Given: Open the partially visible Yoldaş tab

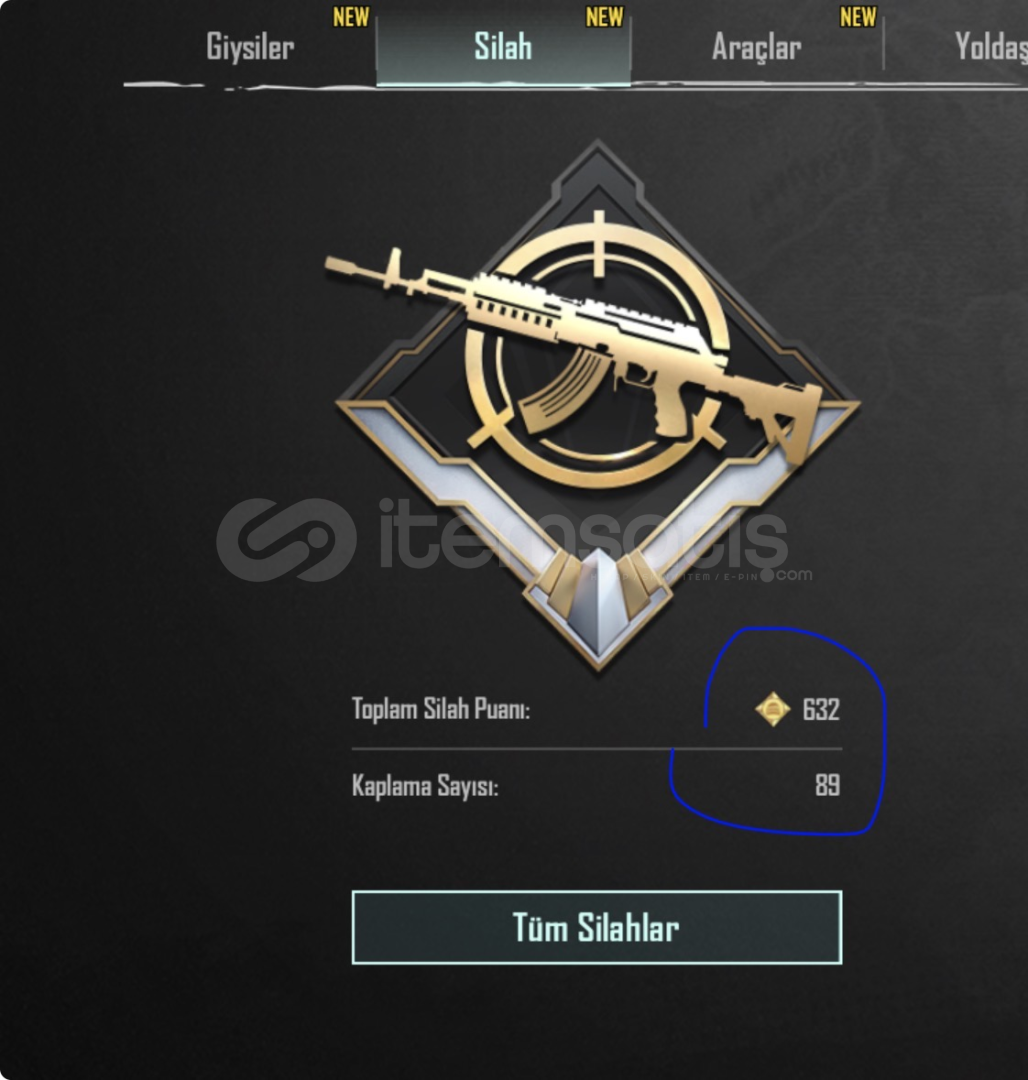Looking at the screenshot, I should (x=991, y=47).
